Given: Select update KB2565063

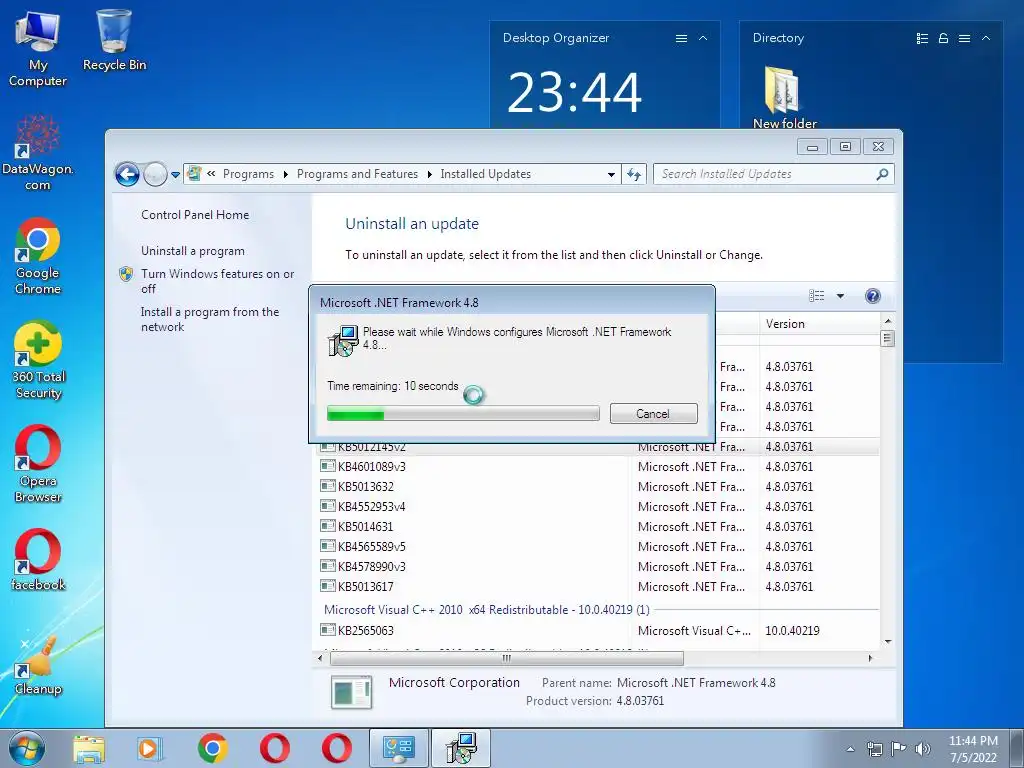Looking at the screenshot, I should point(365,630).
